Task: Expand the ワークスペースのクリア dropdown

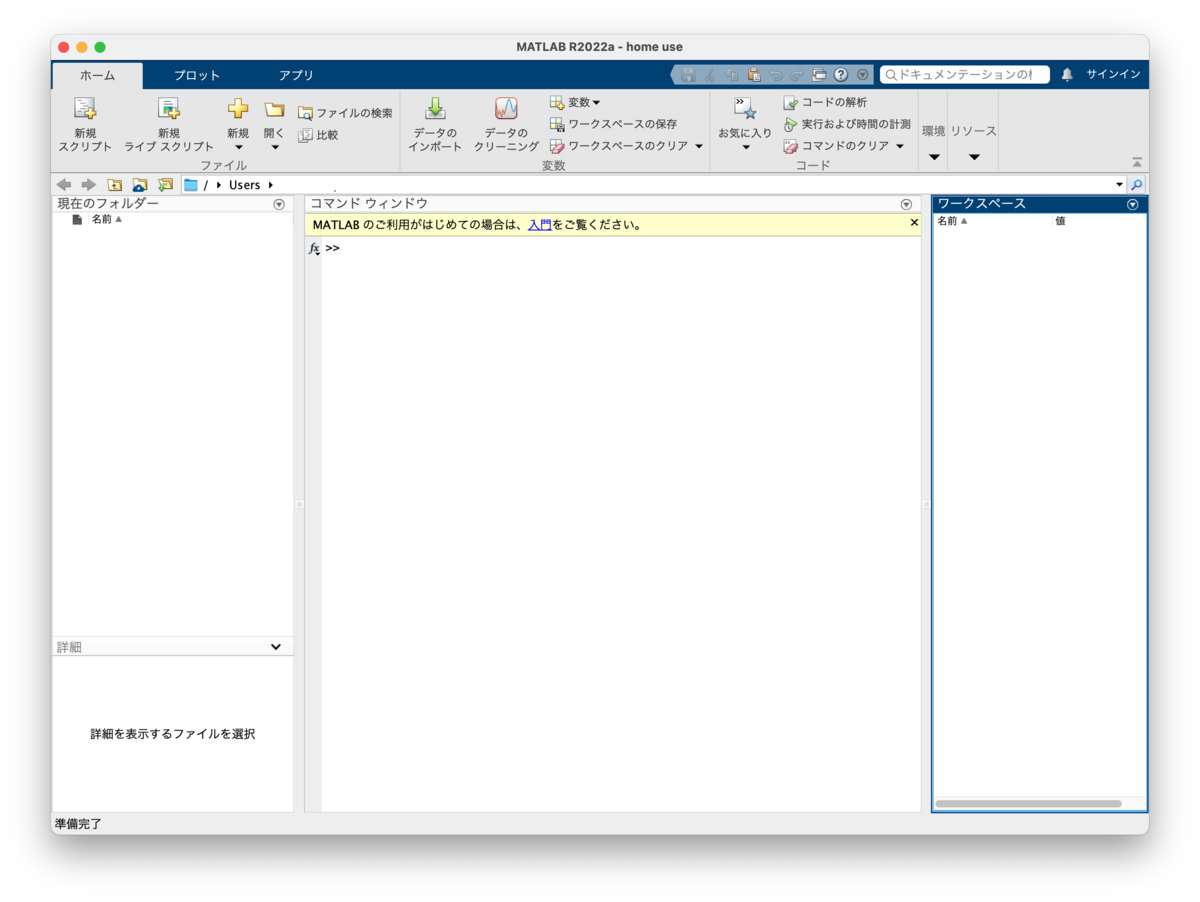Action: click(698, 145)
